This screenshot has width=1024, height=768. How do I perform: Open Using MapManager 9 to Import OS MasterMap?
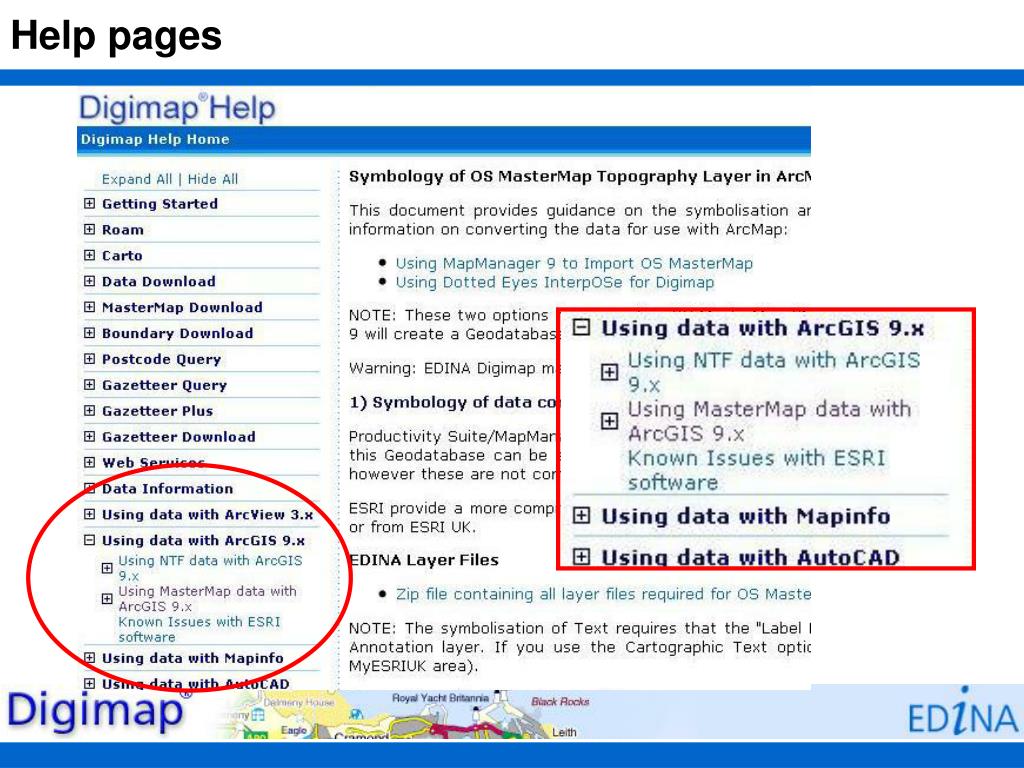(574, 263)
